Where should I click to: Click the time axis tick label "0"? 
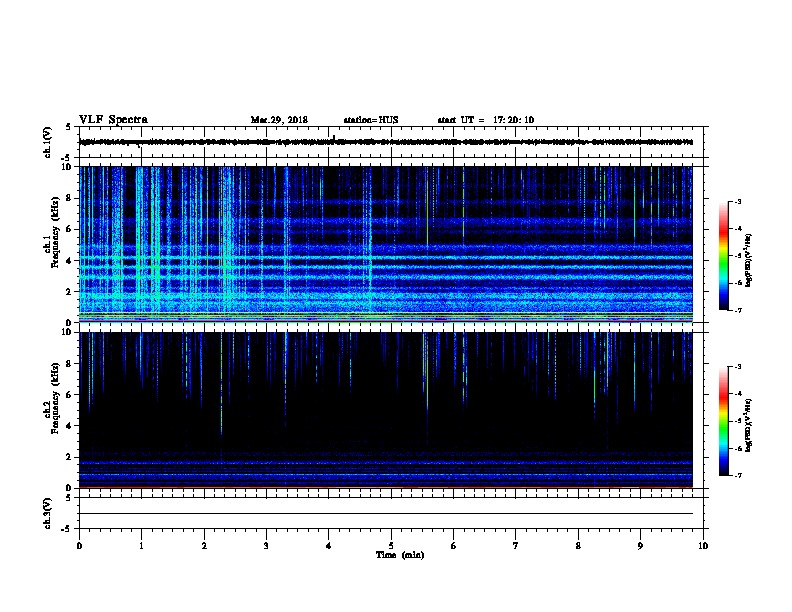click(79, 545)
